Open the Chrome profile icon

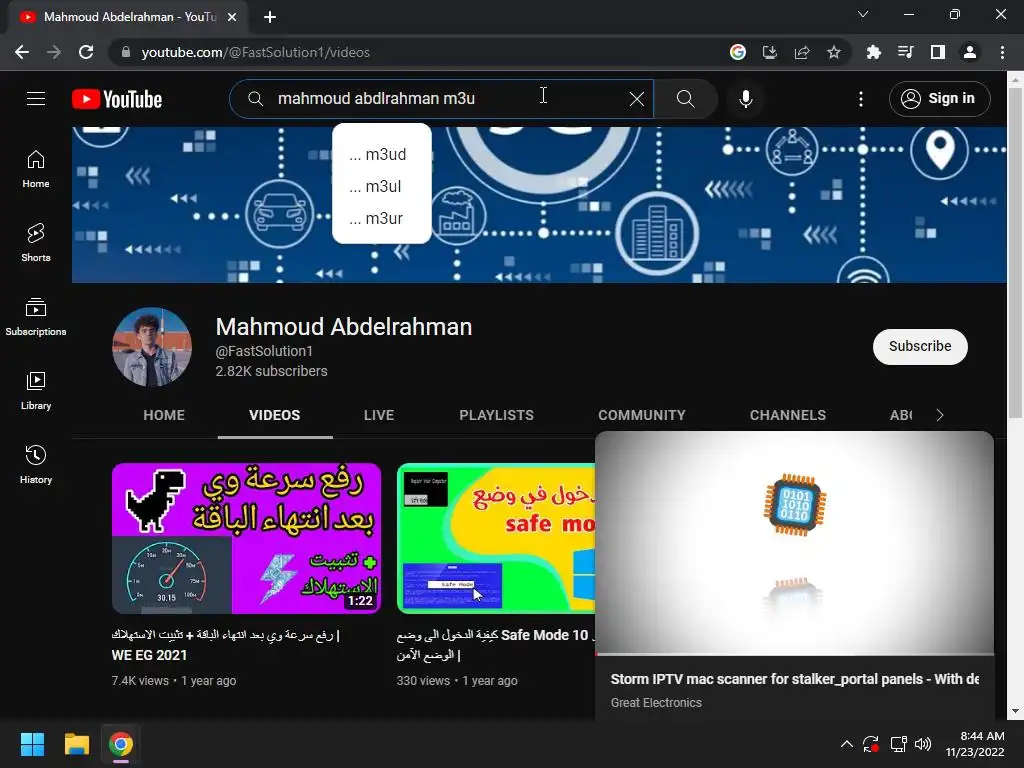click(970, 52)
